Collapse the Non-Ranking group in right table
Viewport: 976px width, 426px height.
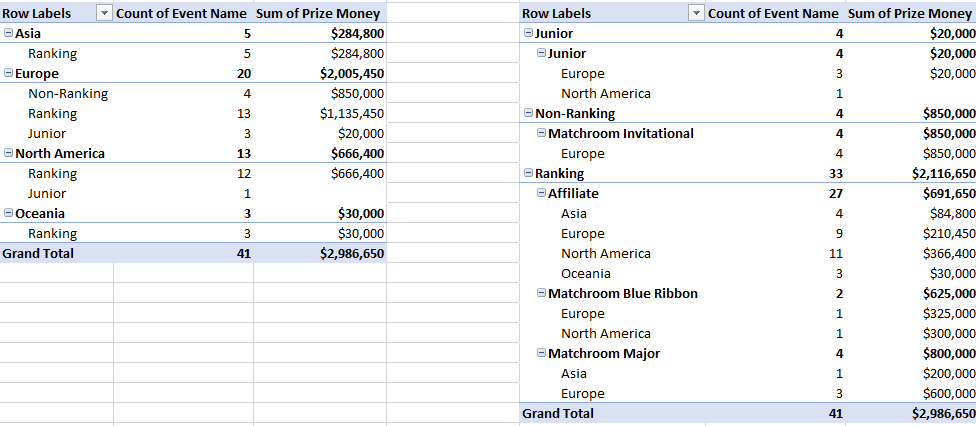tap(529, 114)
